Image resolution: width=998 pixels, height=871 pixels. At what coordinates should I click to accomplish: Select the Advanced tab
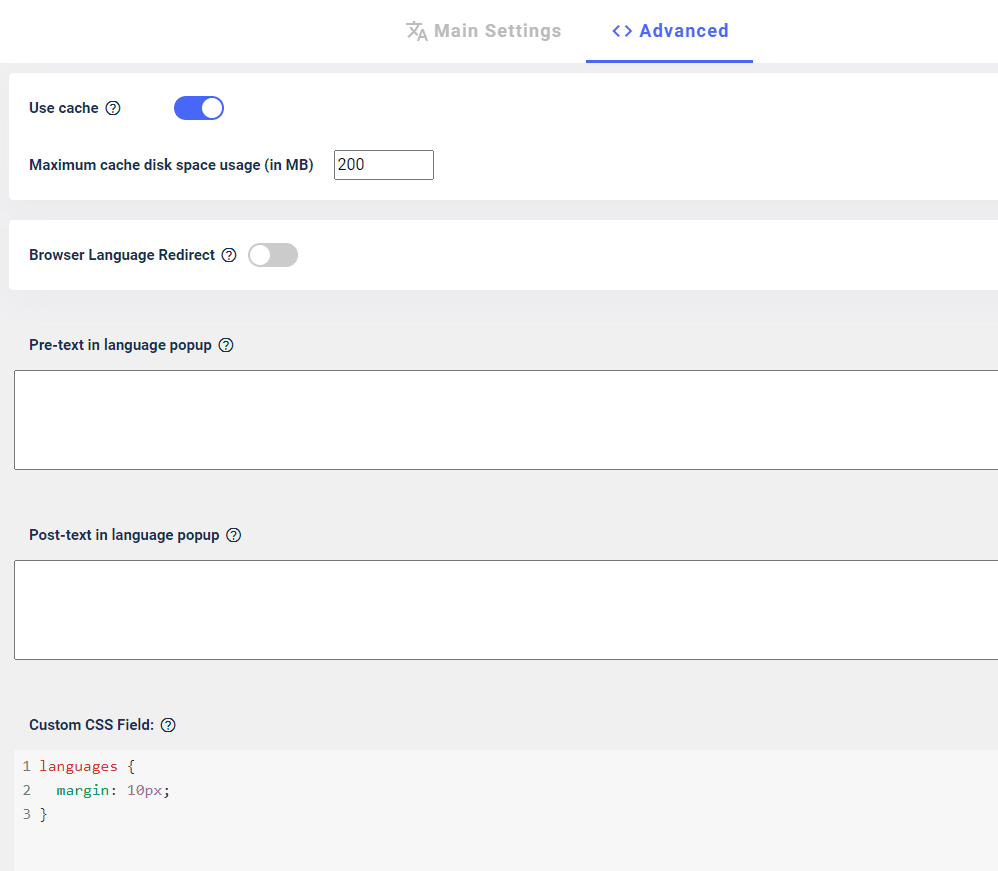coord(670,31)
